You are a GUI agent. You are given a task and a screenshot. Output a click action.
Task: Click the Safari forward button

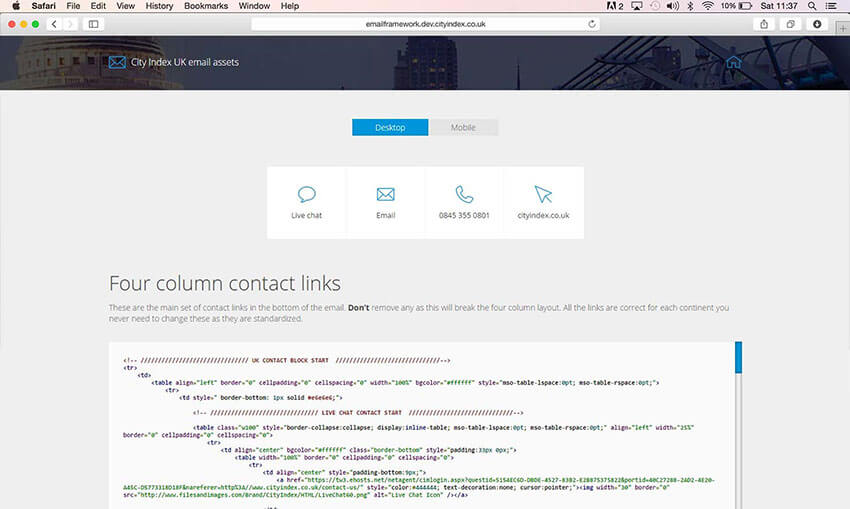point(69,23)
